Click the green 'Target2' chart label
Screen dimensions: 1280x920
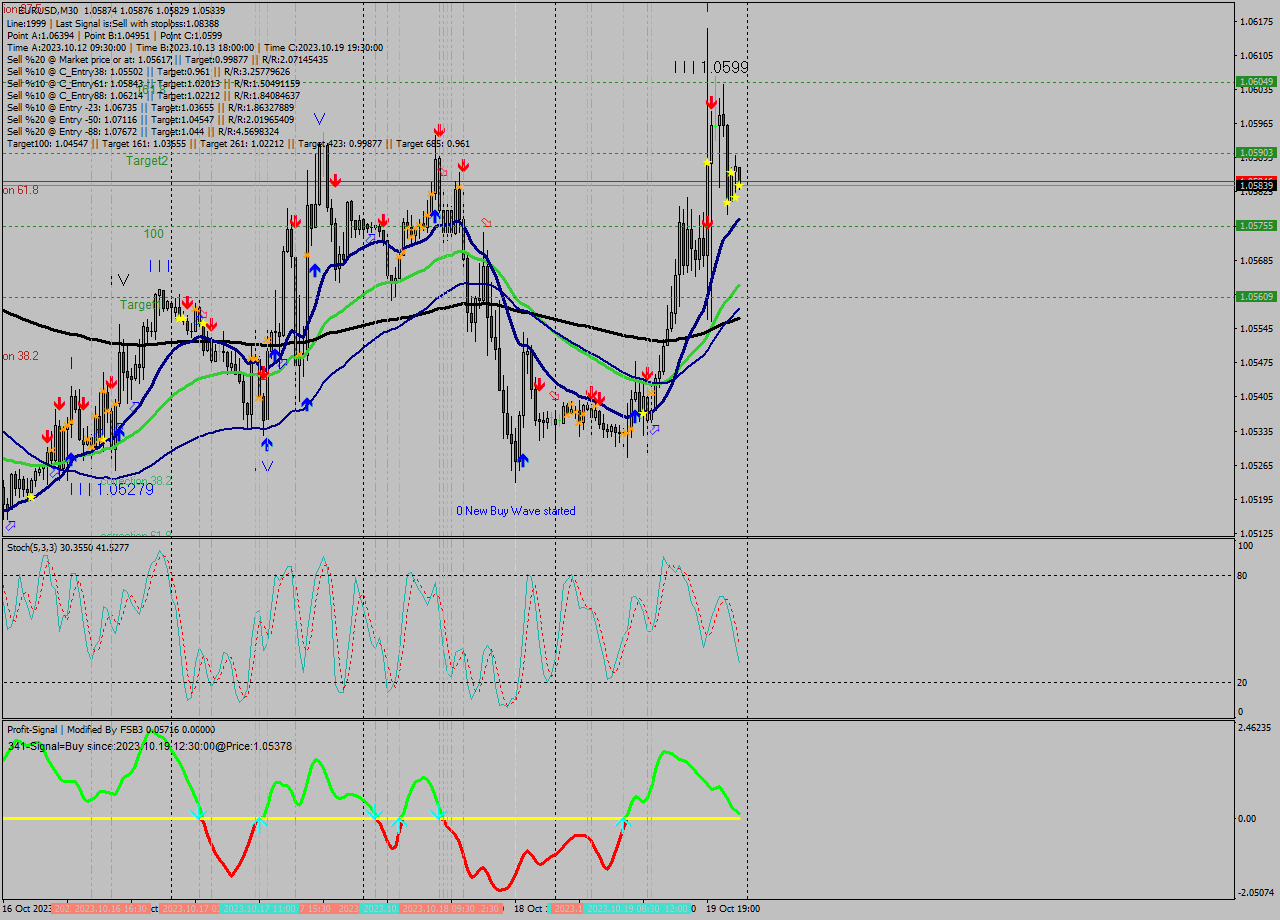click(x=147, y=160)
